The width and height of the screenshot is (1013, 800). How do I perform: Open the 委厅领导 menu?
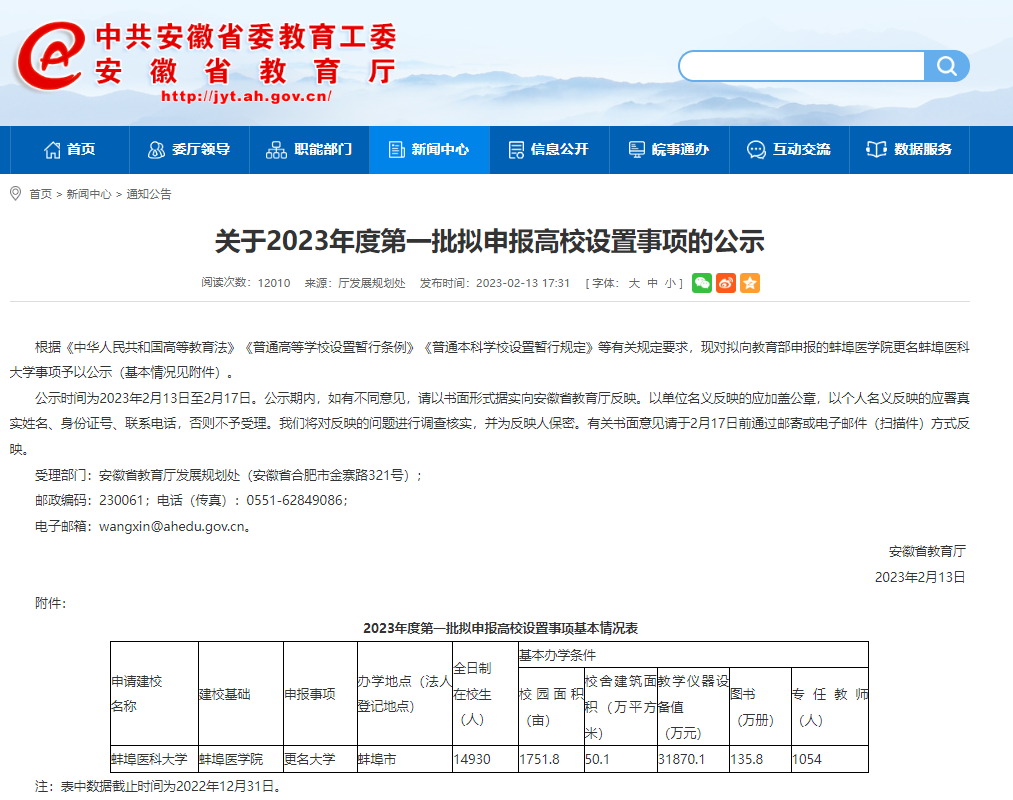click(x=189, y=150)
